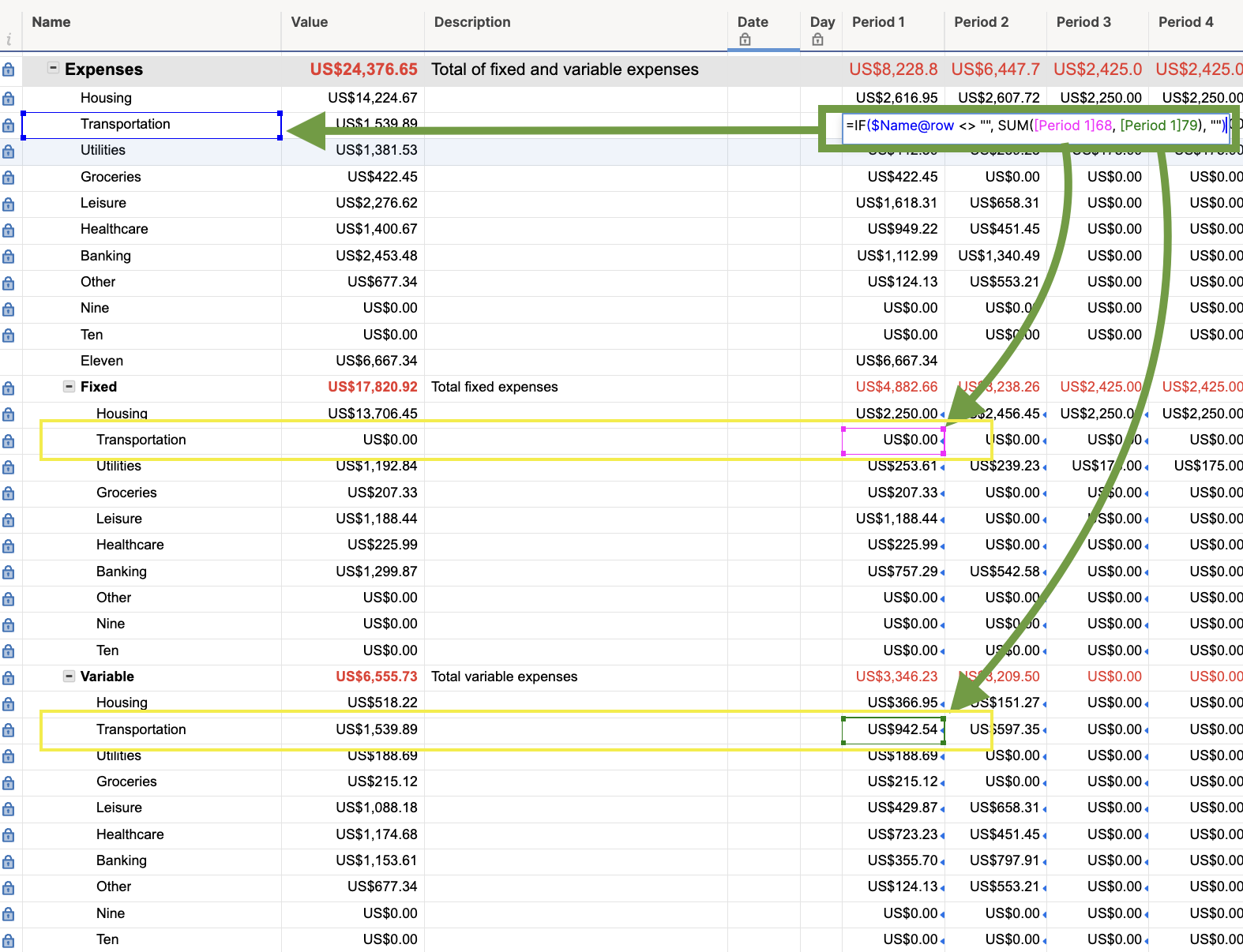1243x952 pixels.
Task: Select Banking Period 2 cell US$1,340.49
Action: point(996,256)
